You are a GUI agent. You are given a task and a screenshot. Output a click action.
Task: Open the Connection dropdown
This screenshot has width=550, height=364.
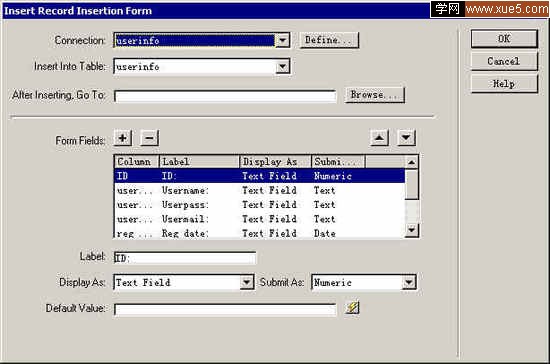pos(282,41)
